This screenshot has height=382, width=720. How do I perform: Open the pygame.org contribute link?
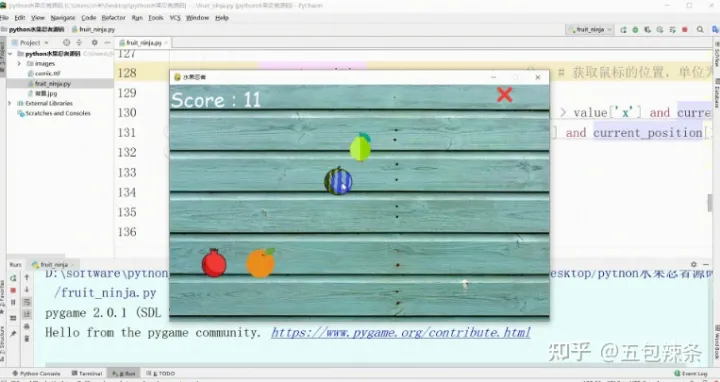[x=400, y=332]
